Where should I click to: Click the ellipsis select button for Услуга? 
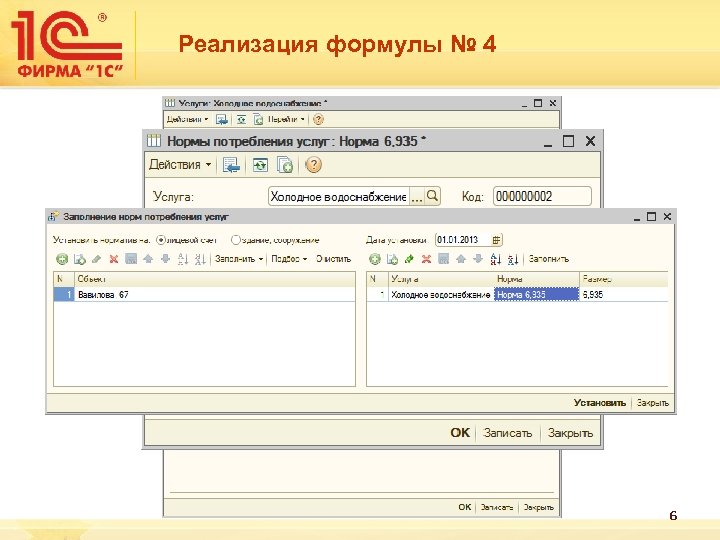click(x=416, y=197)
